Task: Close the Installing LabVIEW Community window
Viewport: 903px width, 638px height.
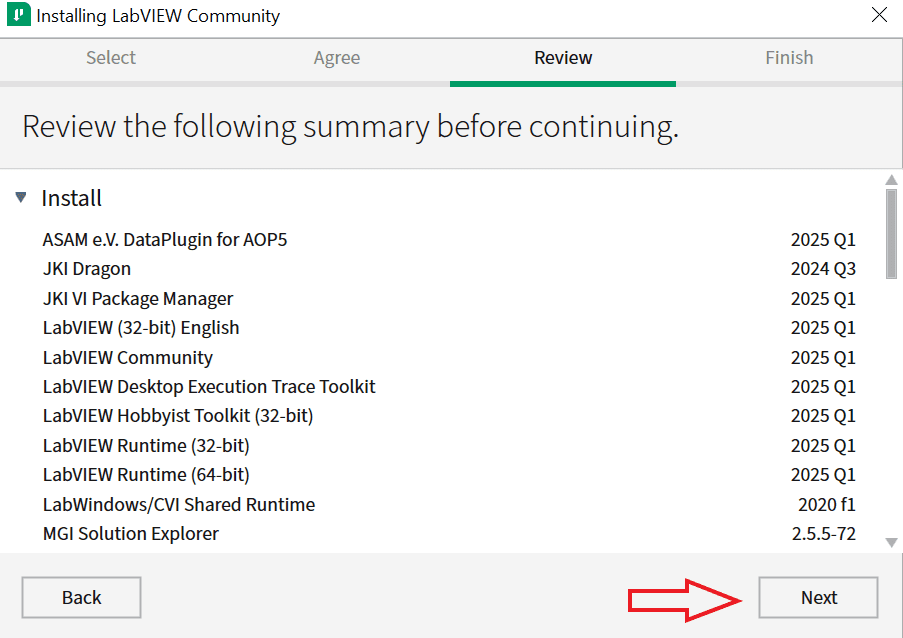Action: 878,15
